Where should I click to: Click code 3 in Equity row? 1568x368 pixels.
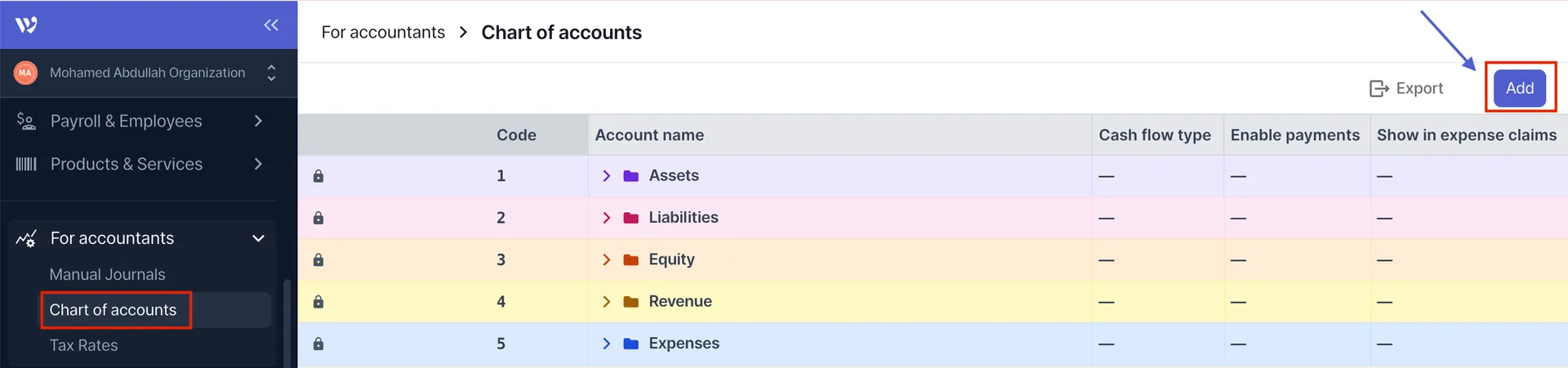[x=501, y=259]
